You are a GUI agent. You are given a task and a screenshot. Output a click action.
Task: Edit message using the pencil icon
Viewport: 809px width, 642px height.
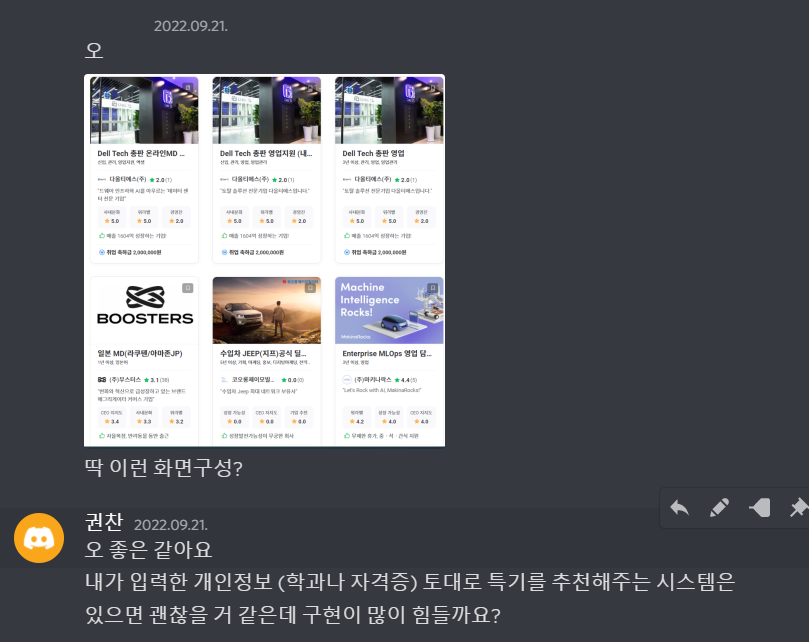click(x=719, y=508)
